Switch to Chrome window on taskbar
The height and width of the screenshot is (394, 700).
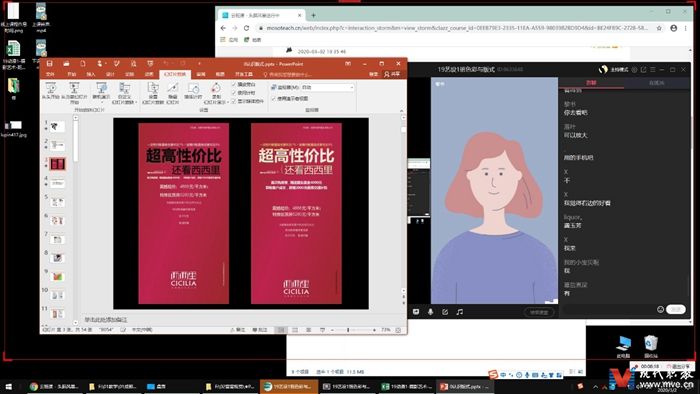(54, 386)
